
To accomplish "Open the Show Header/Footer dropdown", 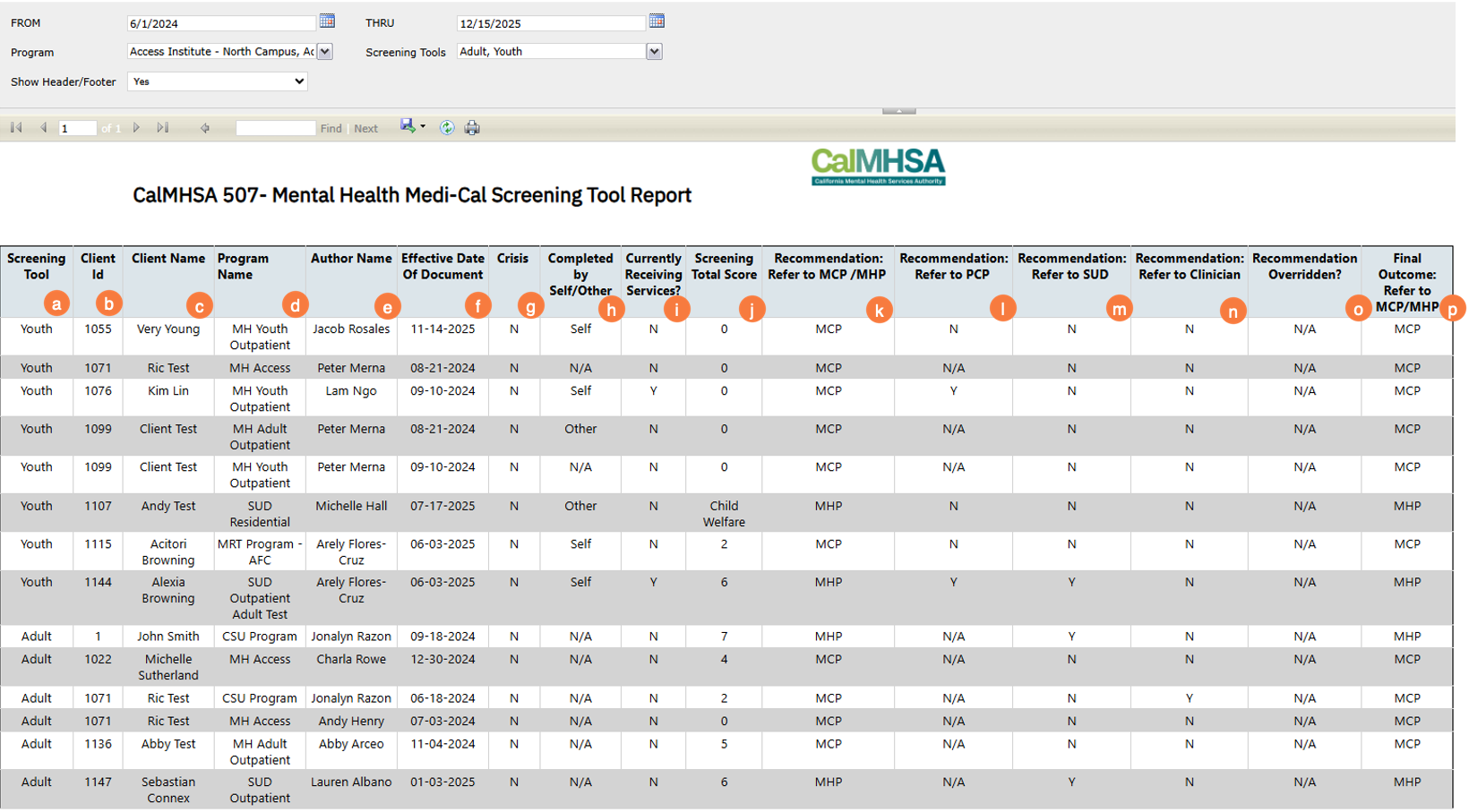I will 218,81.
